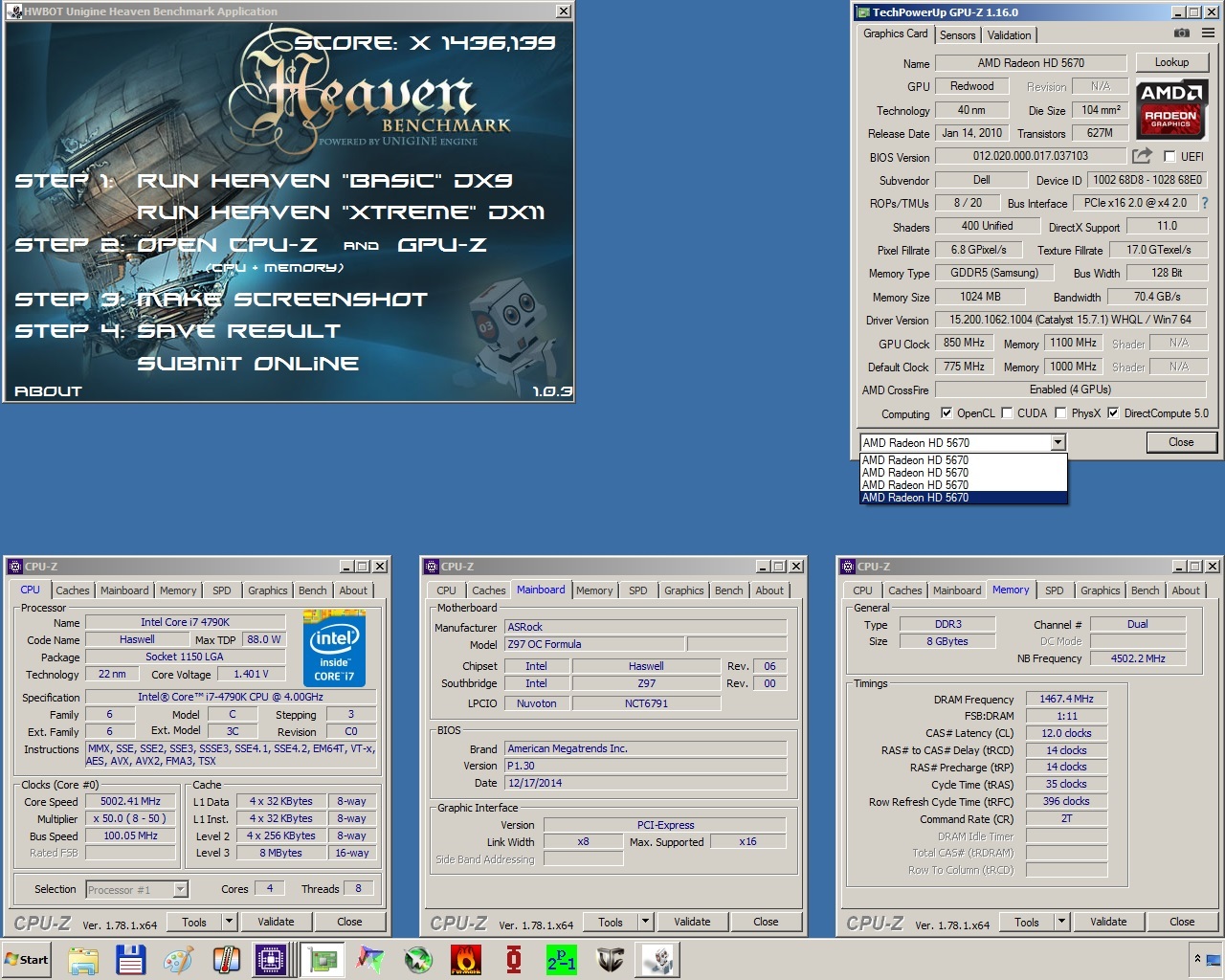Launch Paint from the taskbar palette icon
1225x980 pixels.
[178, 959]
